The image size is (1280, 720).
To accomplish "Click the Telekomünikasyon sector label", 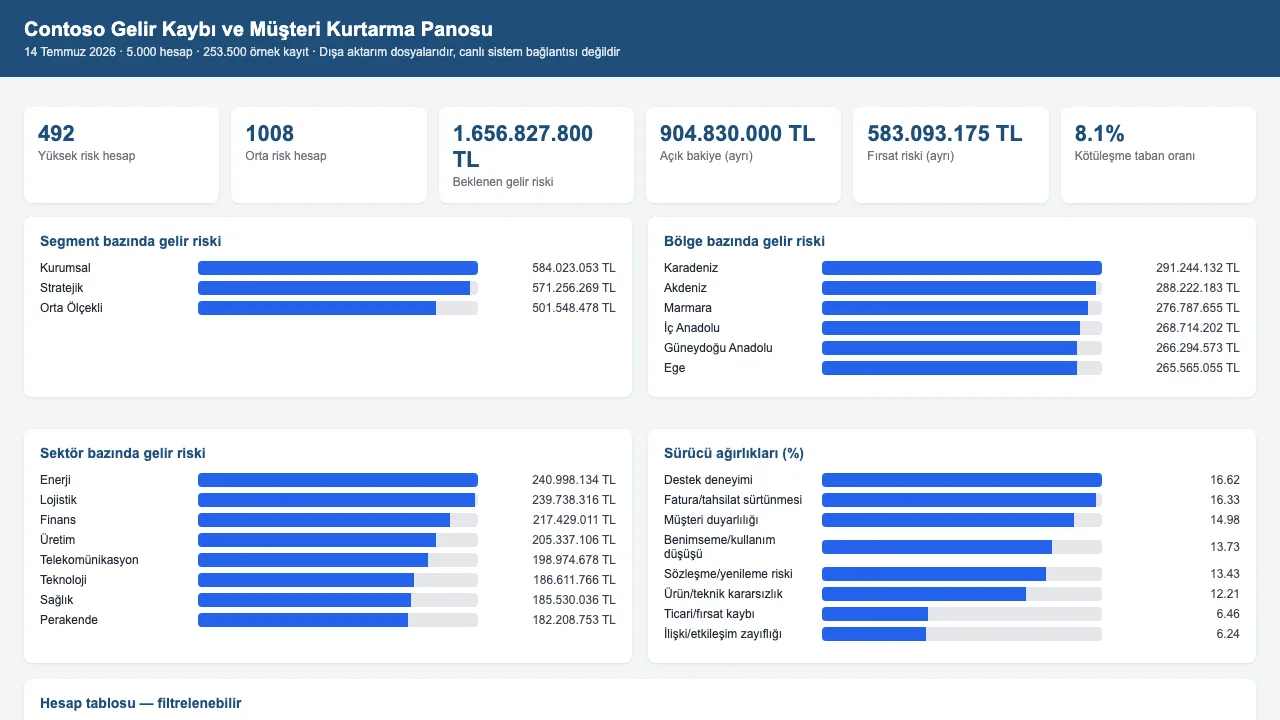I will (x=89, y=560).
